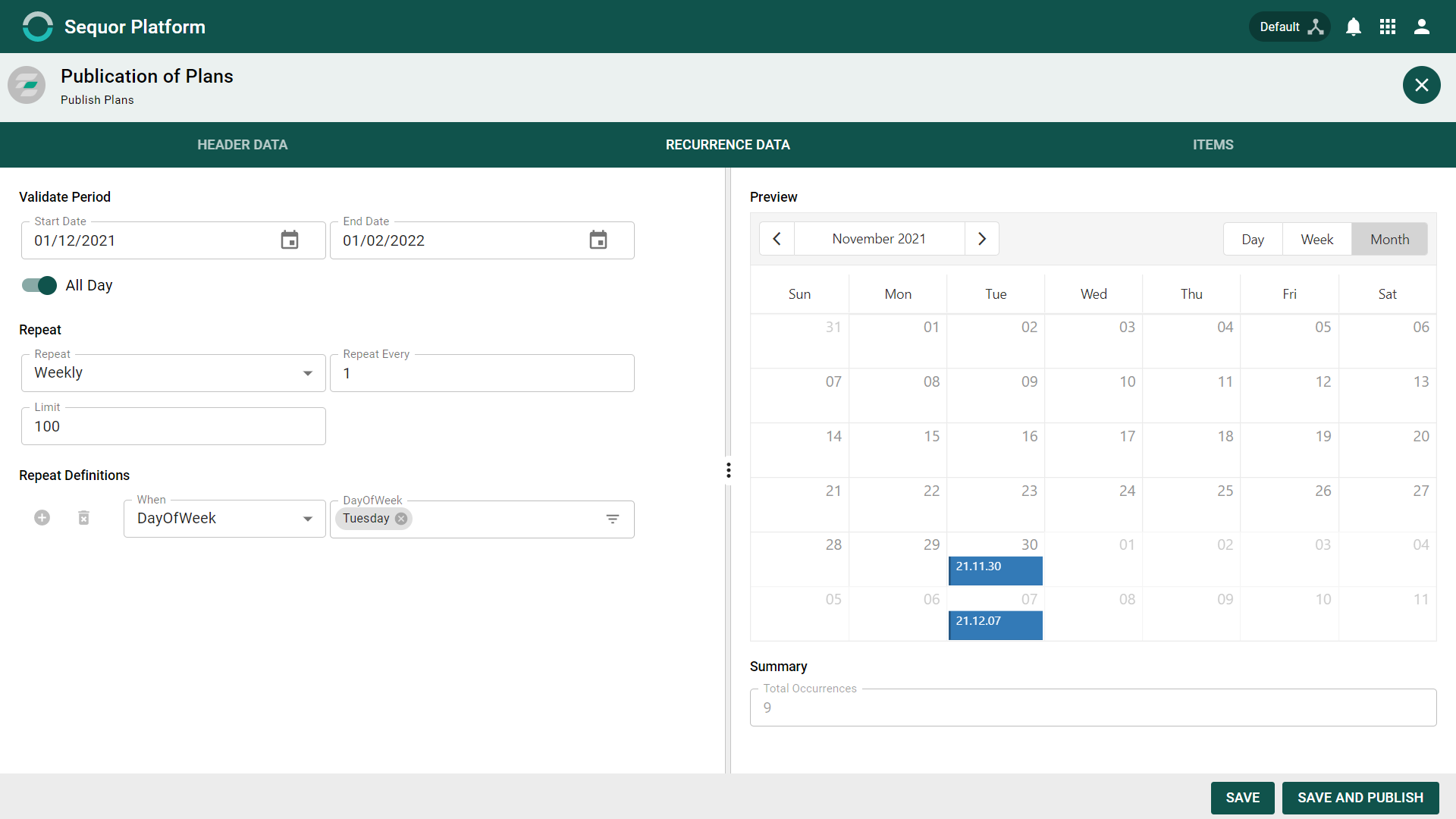Image resolution: width=1456 pixels, height=819 pixels.
Task: Go to the next month
Action: pyautogui.click(x=982, y=239)
